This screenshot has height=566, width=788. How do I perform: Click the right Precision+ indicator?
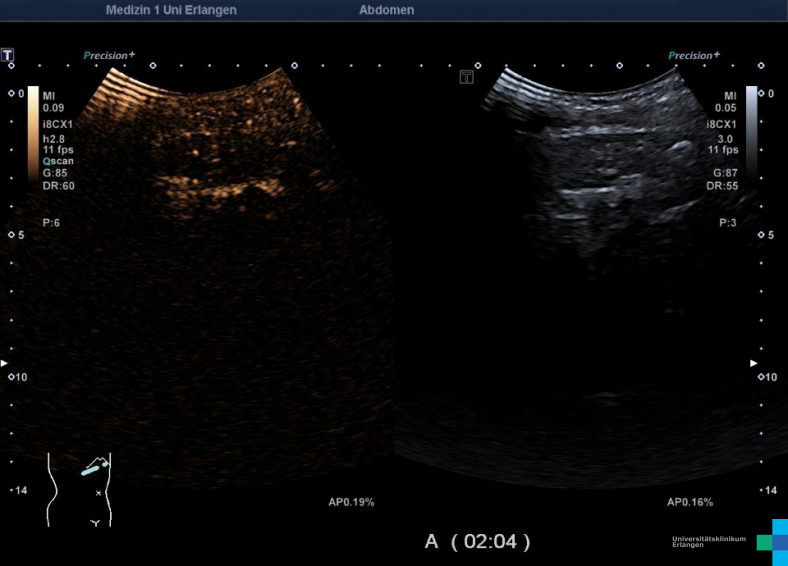coord(694,56)
